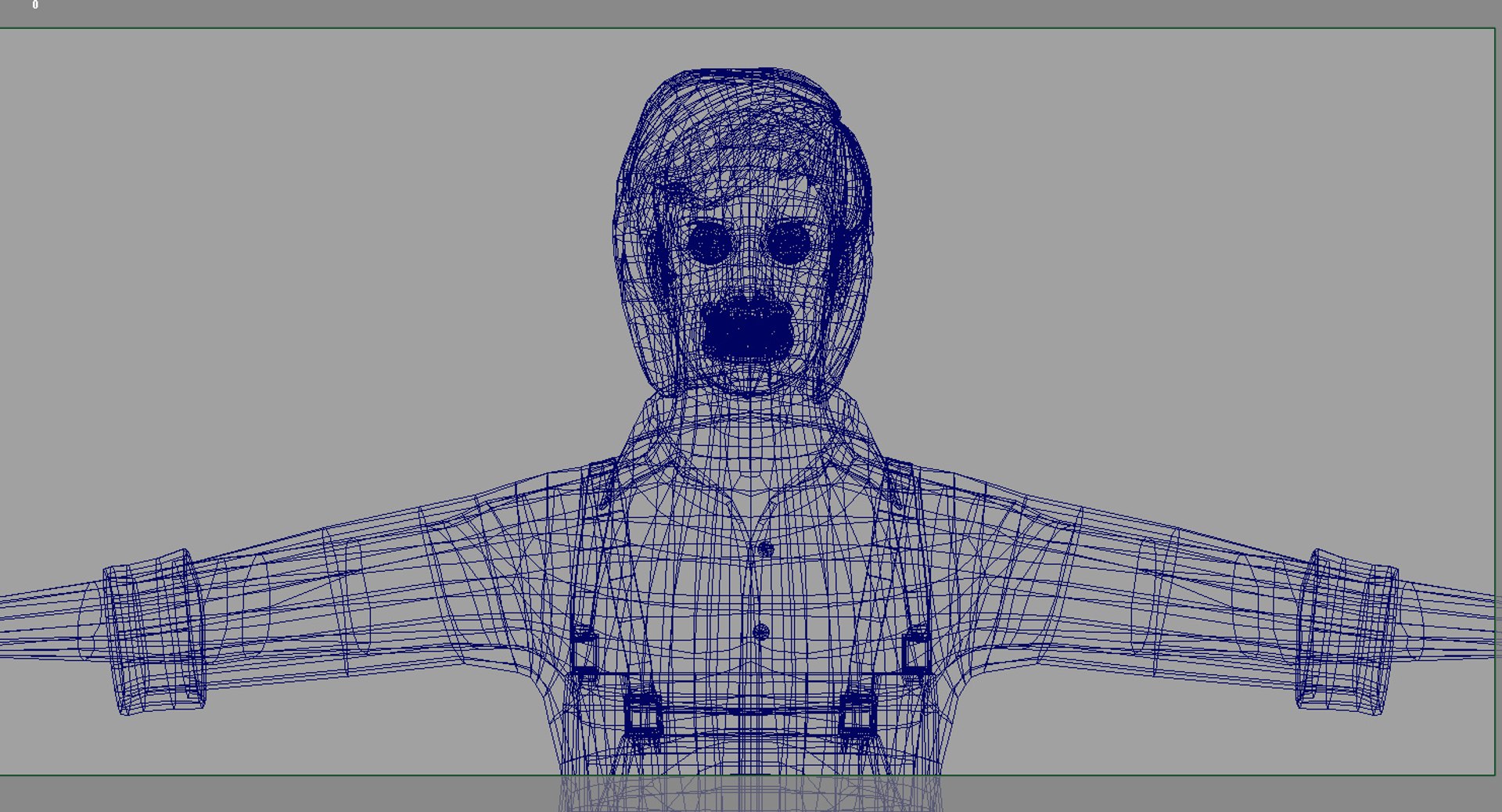Screen dimensions: 1502x812
Task: Select the lower shirt button mesh
Action: [760, 632]
